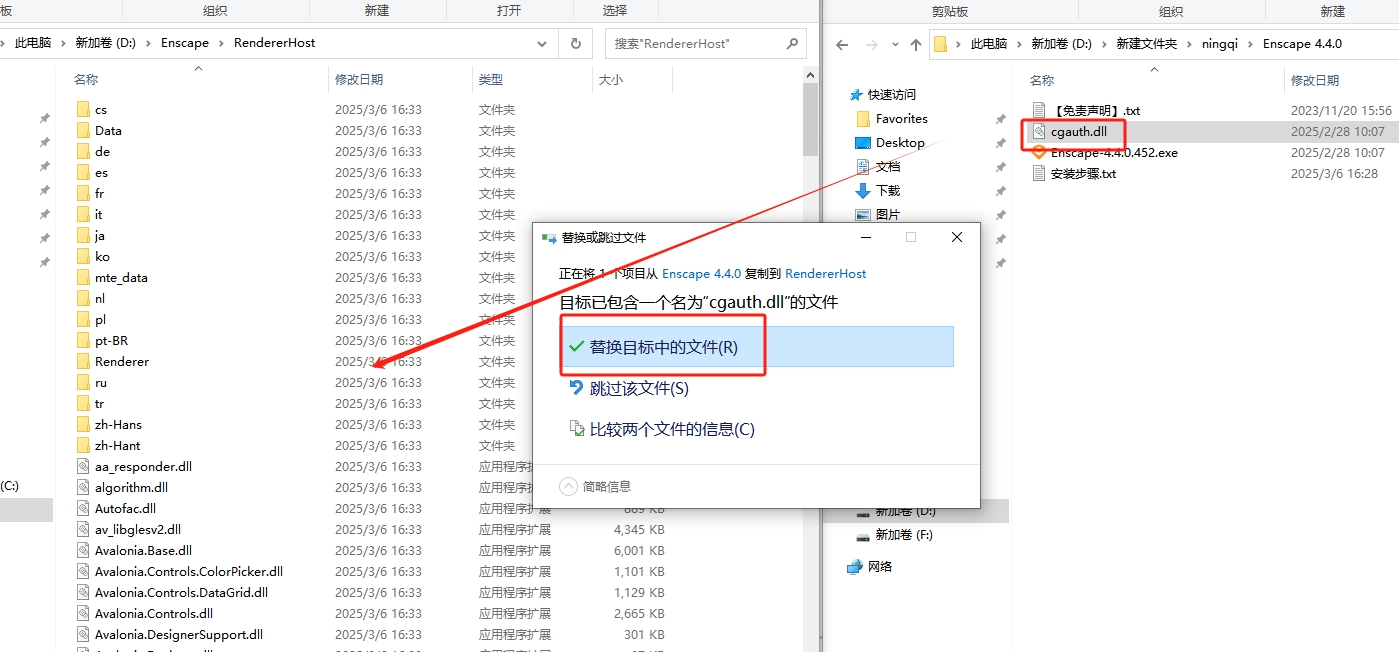Select the mte_data folder icon

84,277
